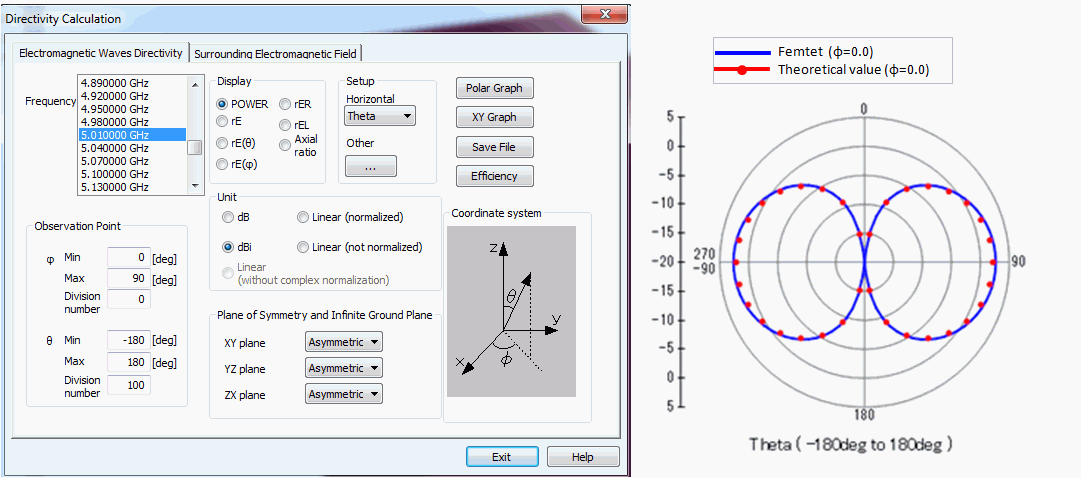Click the Polar Graph button
This screenshot has width=1081, height=478.
(x=494, y=88)
